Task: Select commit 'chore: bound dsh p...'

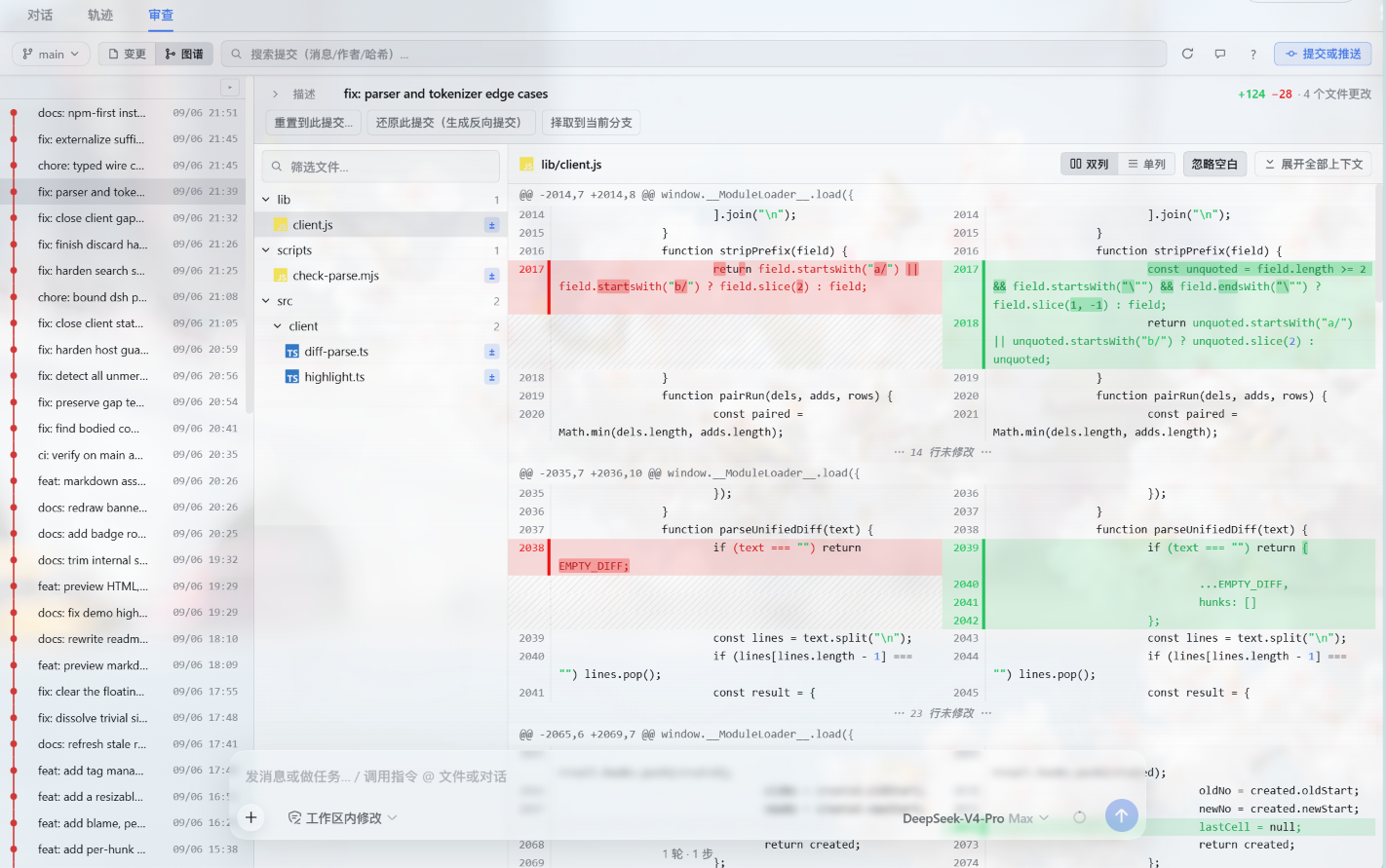Action: (123, 297)
